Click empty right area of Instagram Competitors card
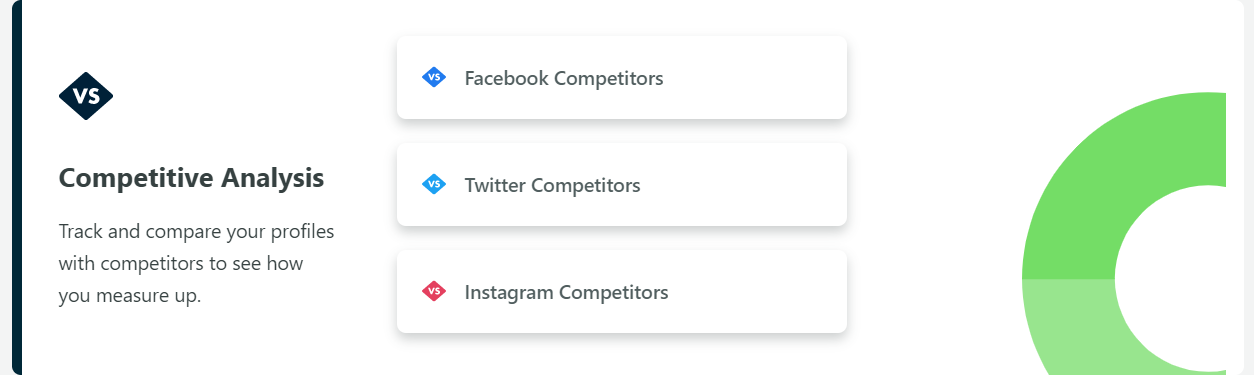 point(770,291)
